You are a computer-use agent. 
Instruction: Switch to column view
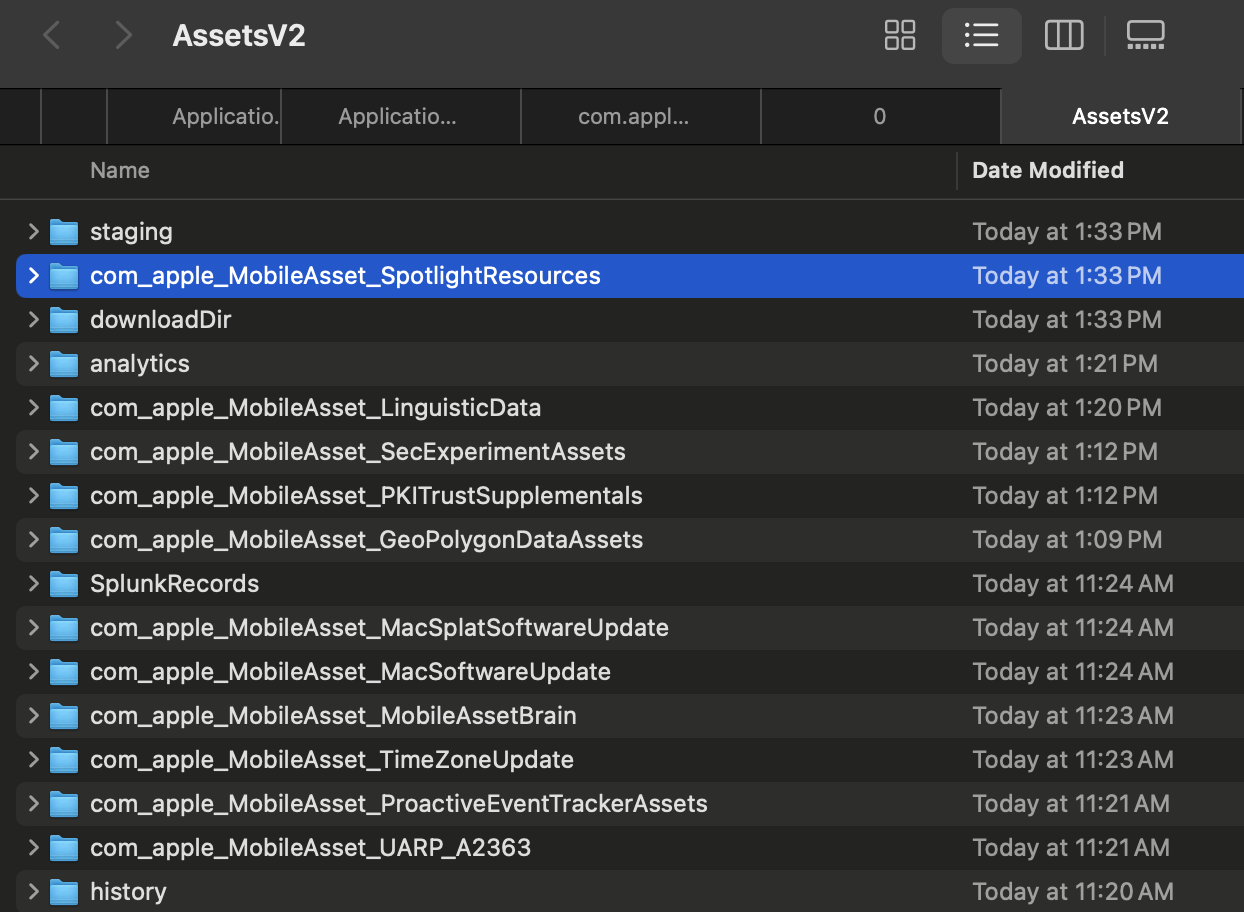pos(1064,36)
